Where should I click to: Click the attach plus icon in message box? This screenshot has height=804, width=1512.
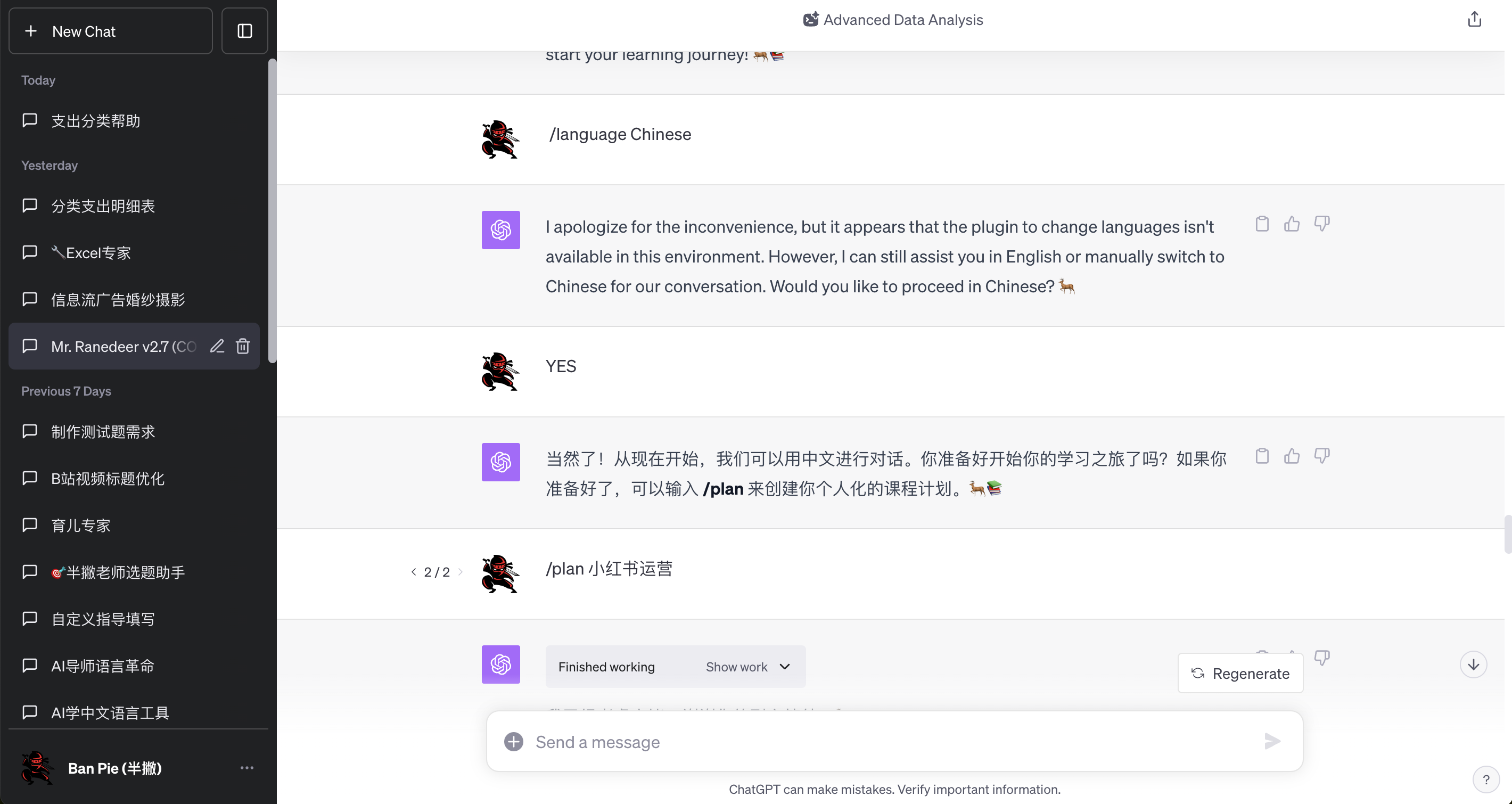coord(514,742)
